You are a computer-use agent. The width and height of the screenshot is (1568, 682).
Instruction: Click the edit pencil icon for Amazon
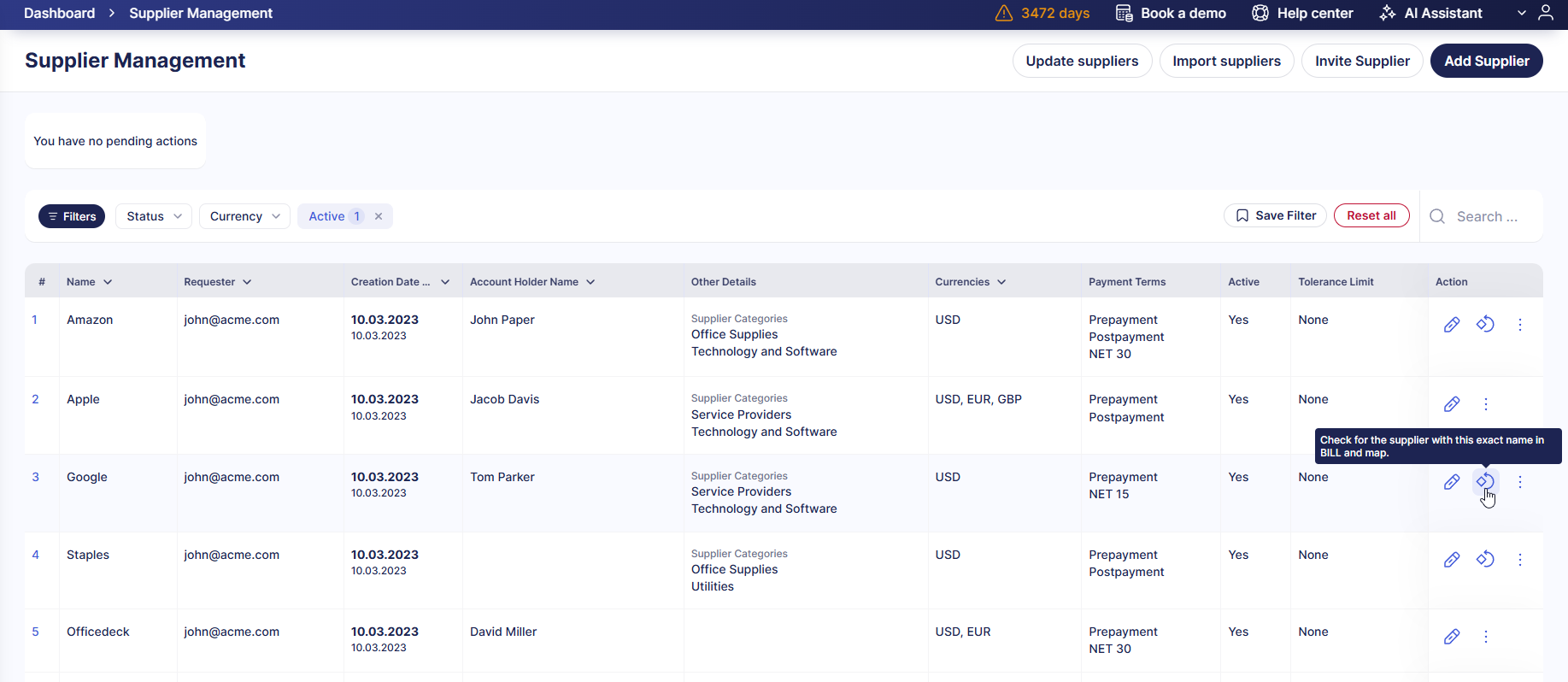(1451, 325)
